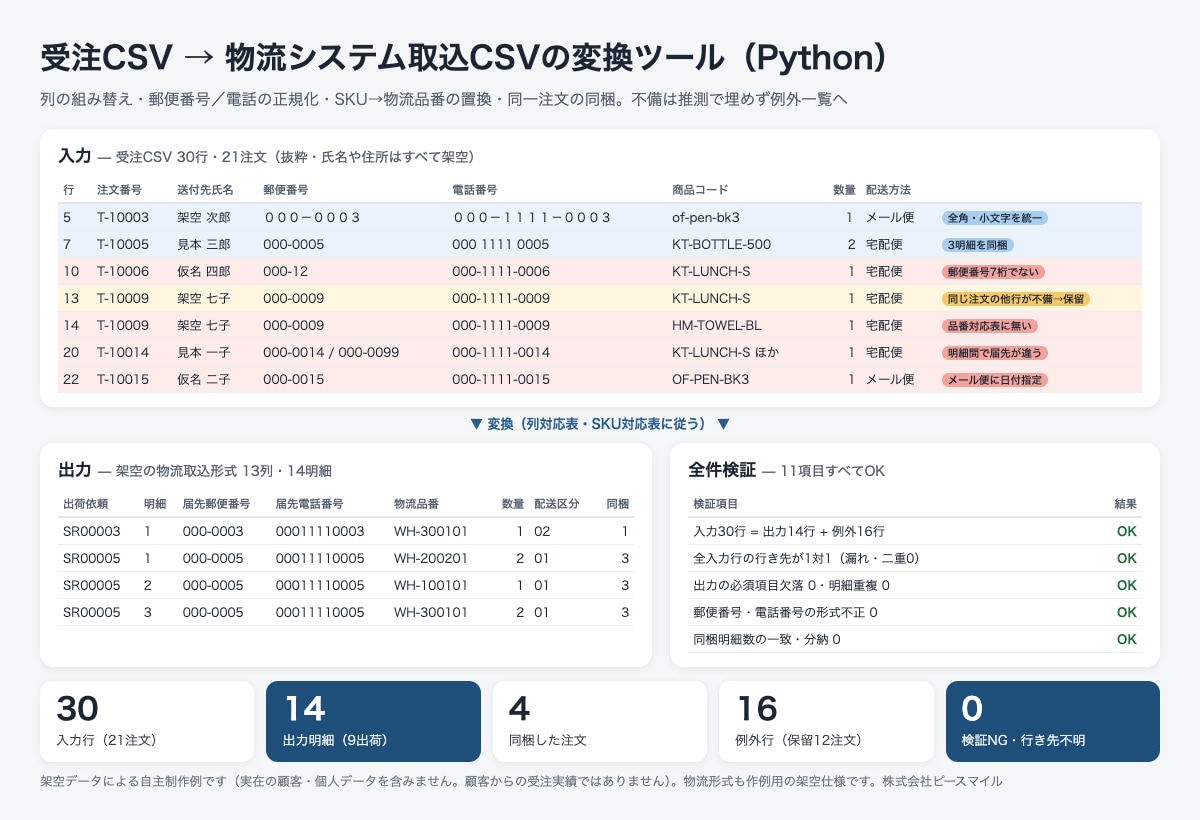Click the 全角・小文字を統一 tag

point(994,217)
